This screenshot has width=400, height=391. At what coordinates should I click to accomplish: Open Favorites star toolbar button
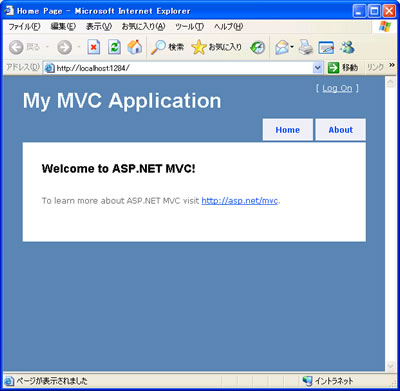point(217,47)
